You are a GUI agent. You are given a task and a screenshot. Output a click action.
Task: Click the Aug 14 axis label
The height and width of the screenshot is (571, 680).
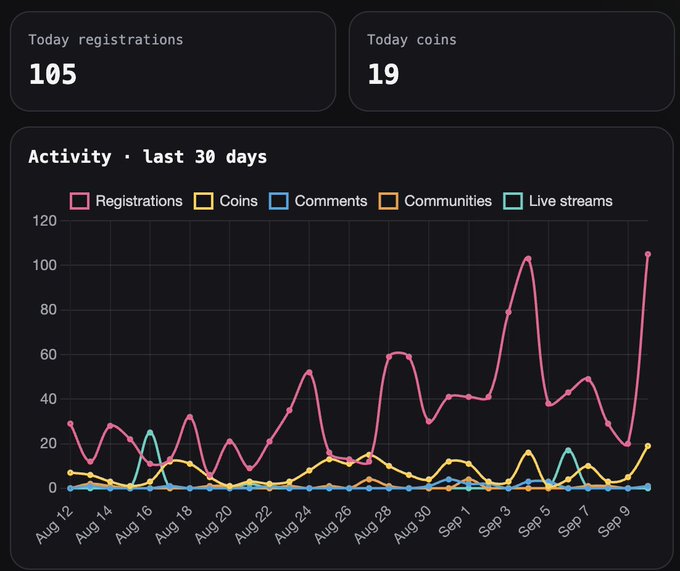[x=95, y=523]
